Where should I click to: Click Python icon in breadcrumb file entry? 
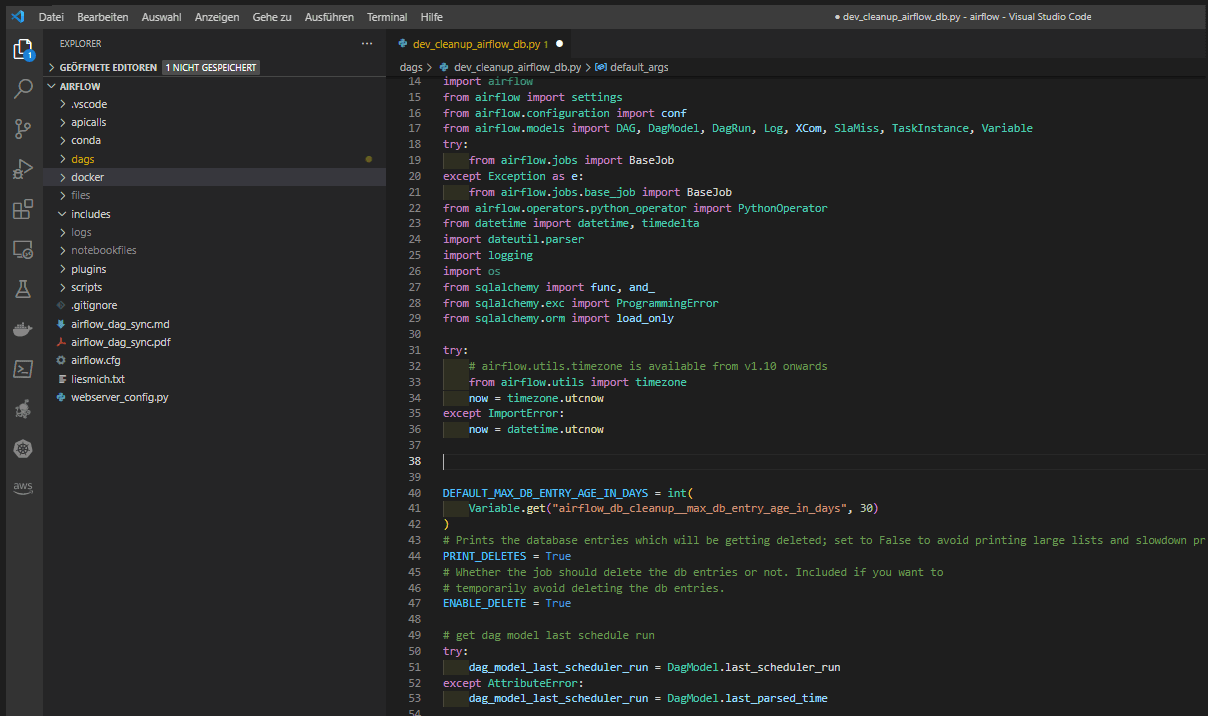pos(444,67)
